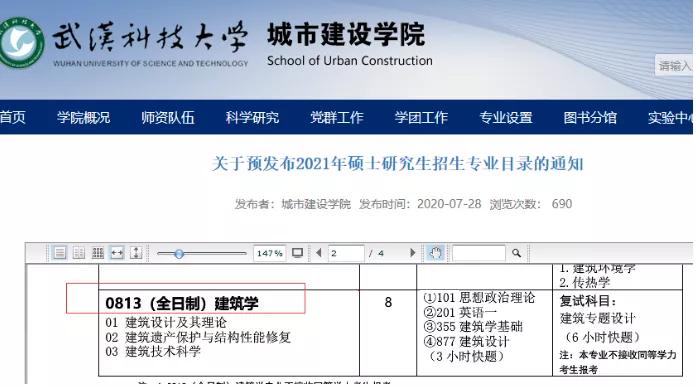The width and height of the screenshot is (697, 388).
Task: Select two-page view icon
Action: pyautogui.click(x=79, y=253)
